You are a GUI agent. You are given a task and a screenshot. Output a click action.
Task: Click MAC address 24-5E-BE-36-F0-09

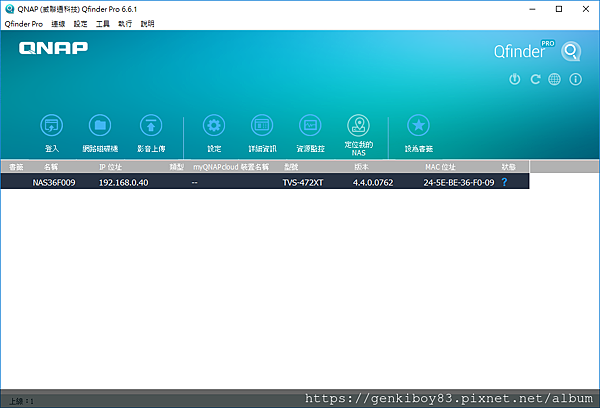pyautogui.click(x=459, y=183)
